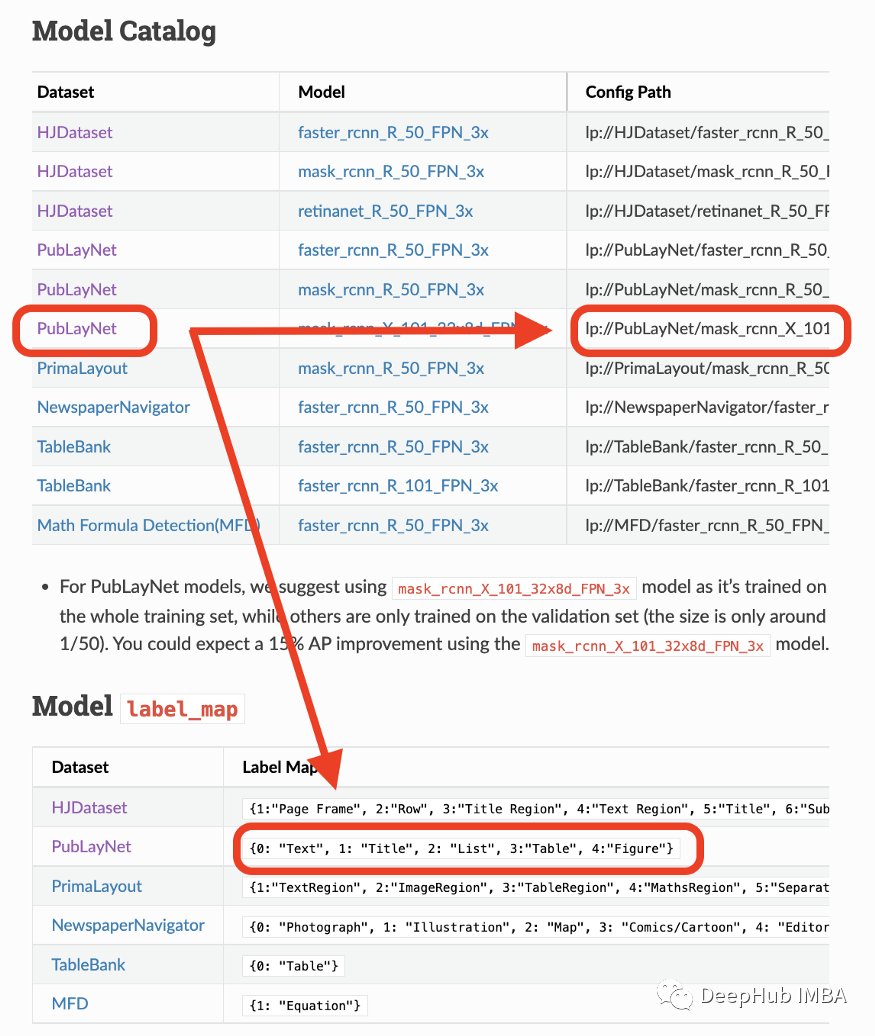Screen dimensions: 875x1036
Task: Click HJDataset's mask_rcnn_R_50_FPN_3x model link
Action: (391, 171)
